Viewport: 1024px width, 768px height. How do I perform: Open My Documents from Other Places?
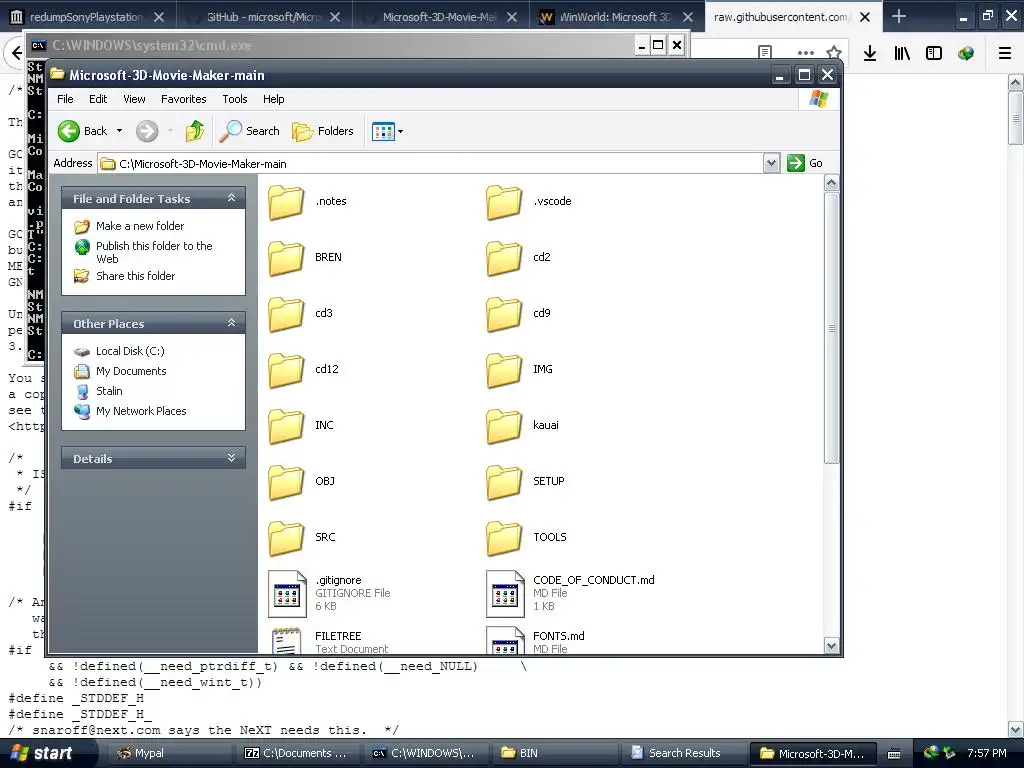pos(131,371)
